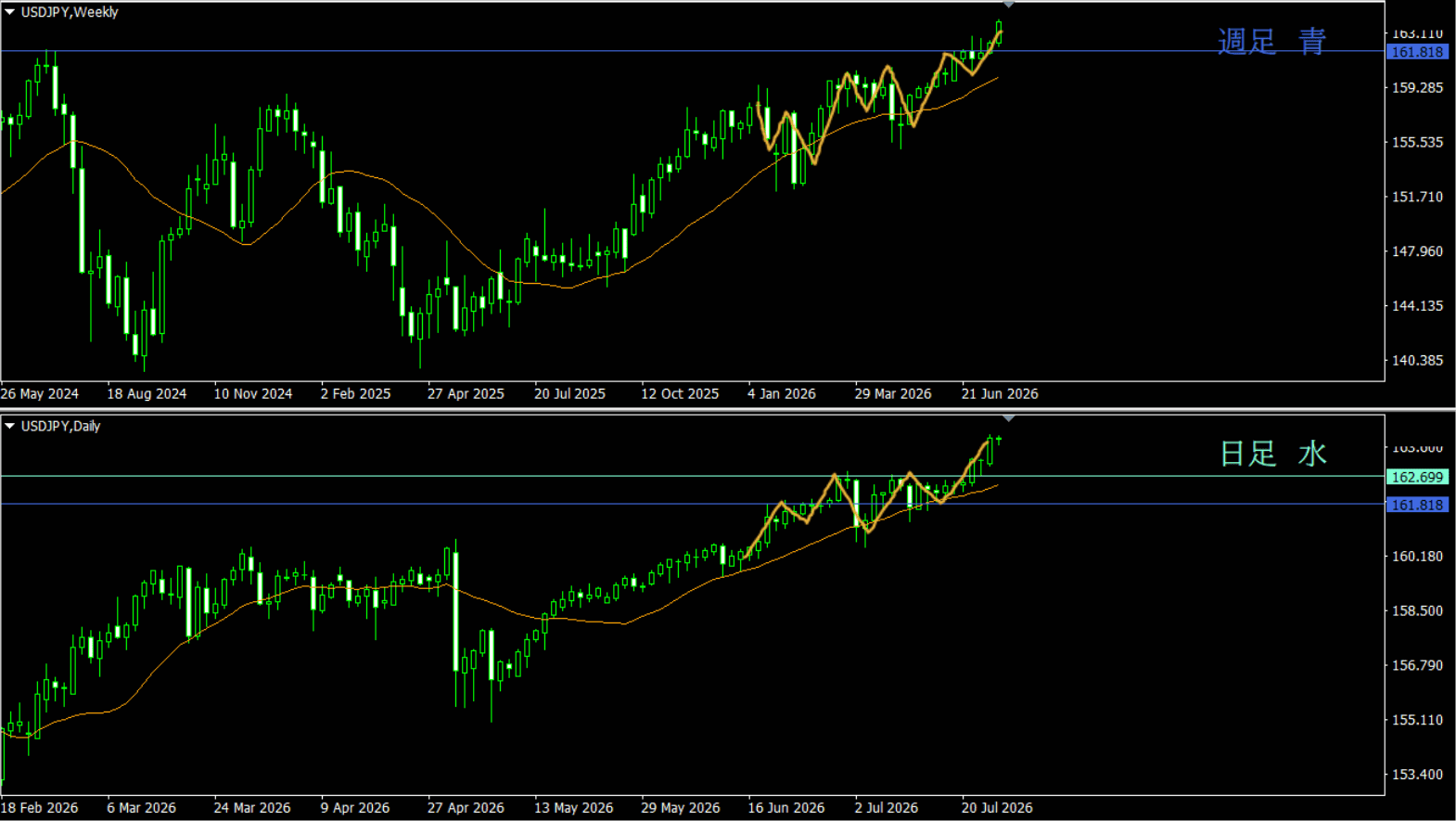The width and height of the screenshot is (1456, 821).
Task: Click the 2 Jul 2026 date label
Action: [x=887, y=807]
